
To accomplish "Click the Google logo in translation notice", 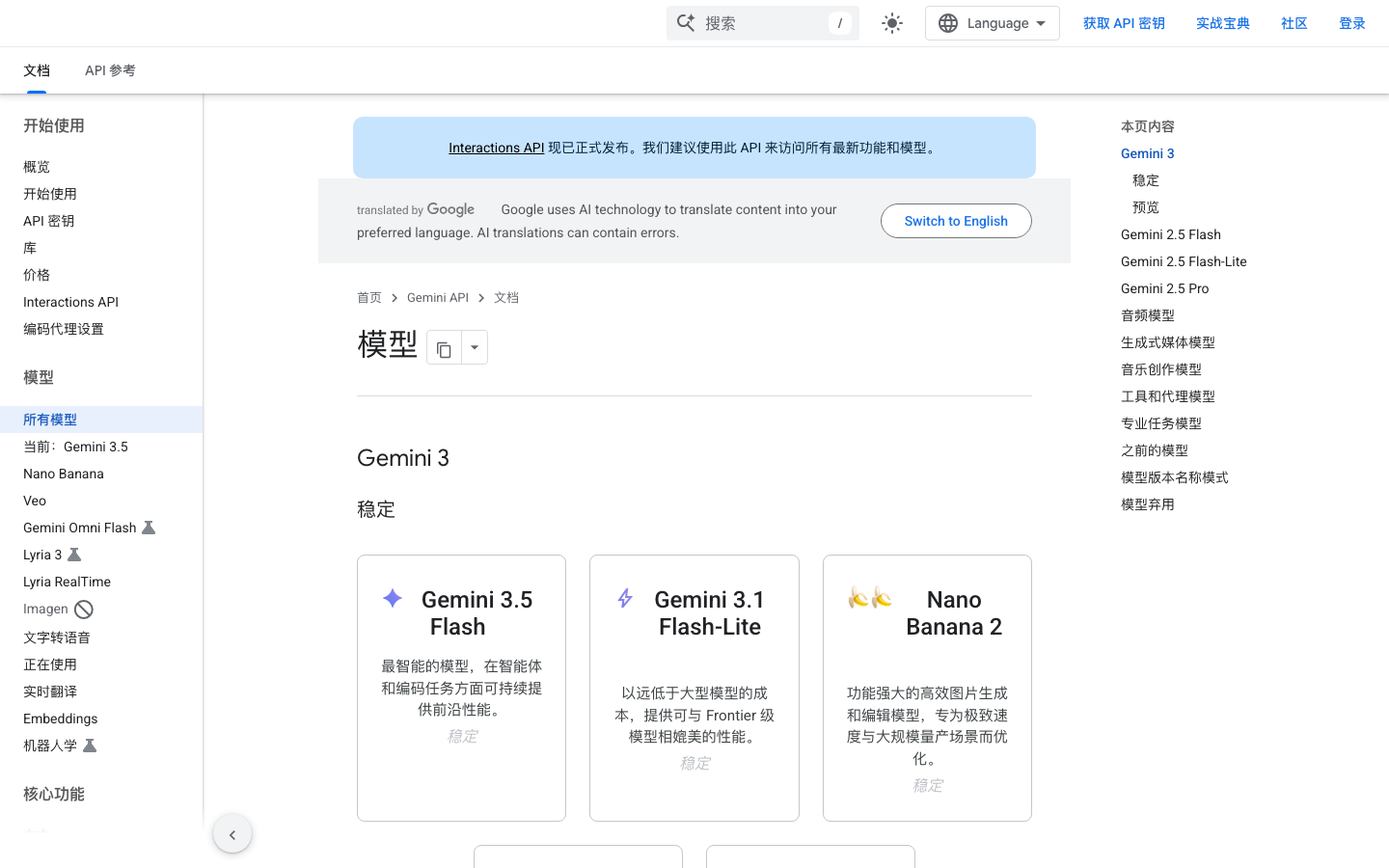I will [450, 209].
